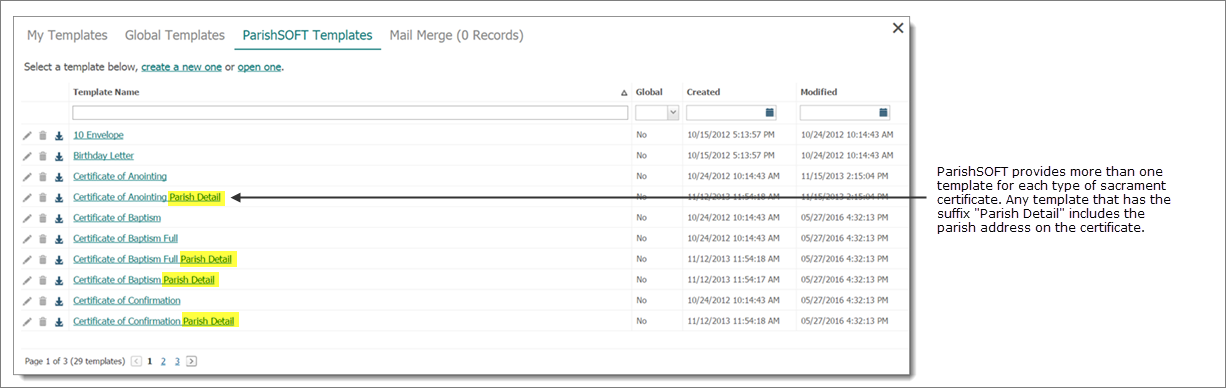
Task: Delete Certificate of Anointing trash icon
Action: click(x=42, y=177)
